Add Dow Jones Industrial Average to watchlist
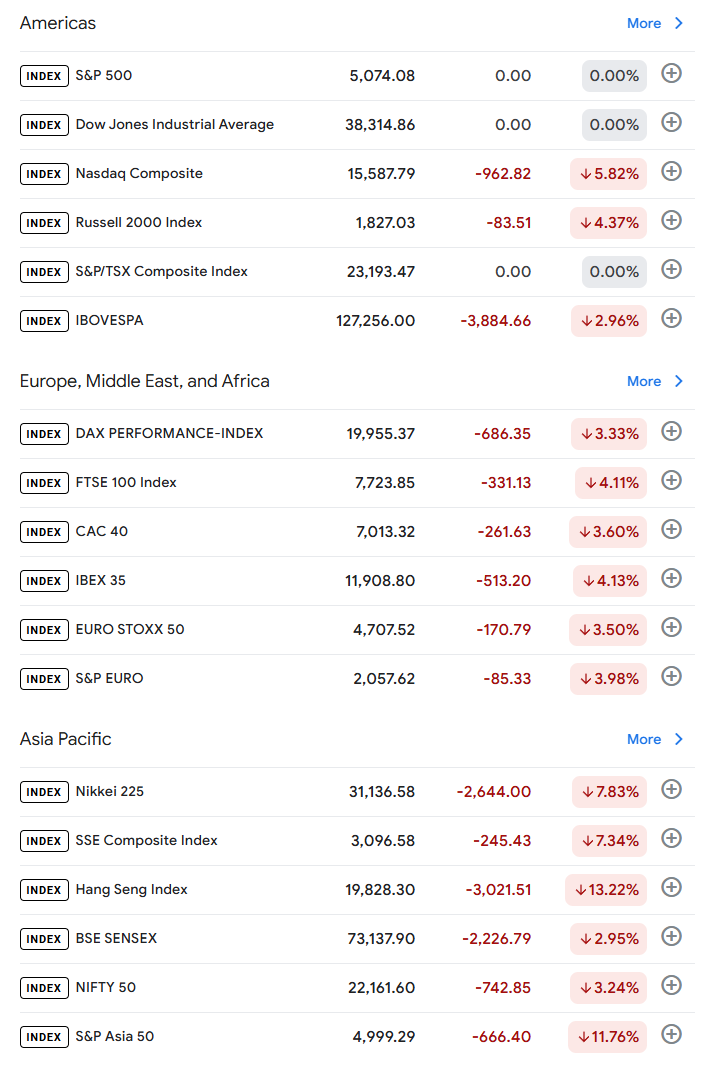This screenshot has height=1080, width=710. (671, 122)
